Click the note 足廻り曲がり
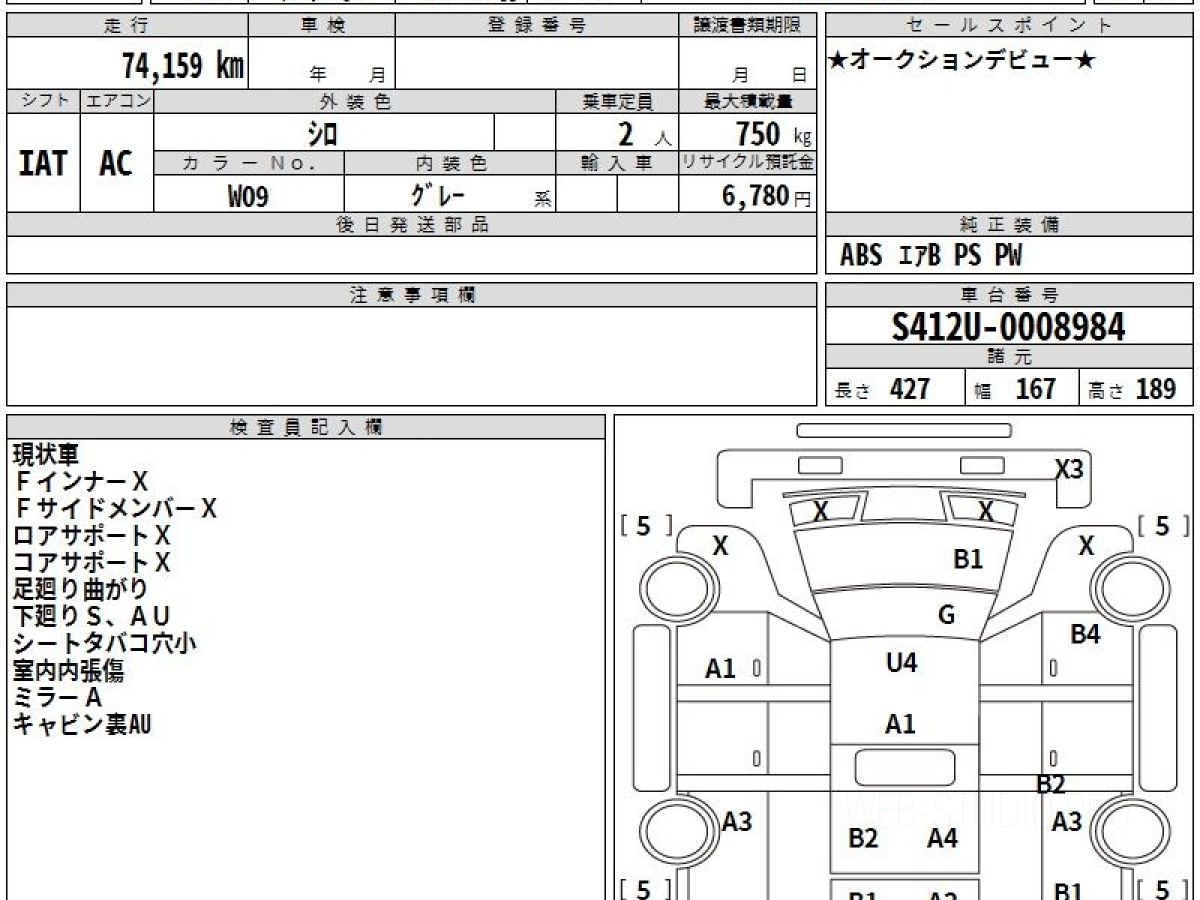This screenshot has height=900, width=1200. (80, 589)
